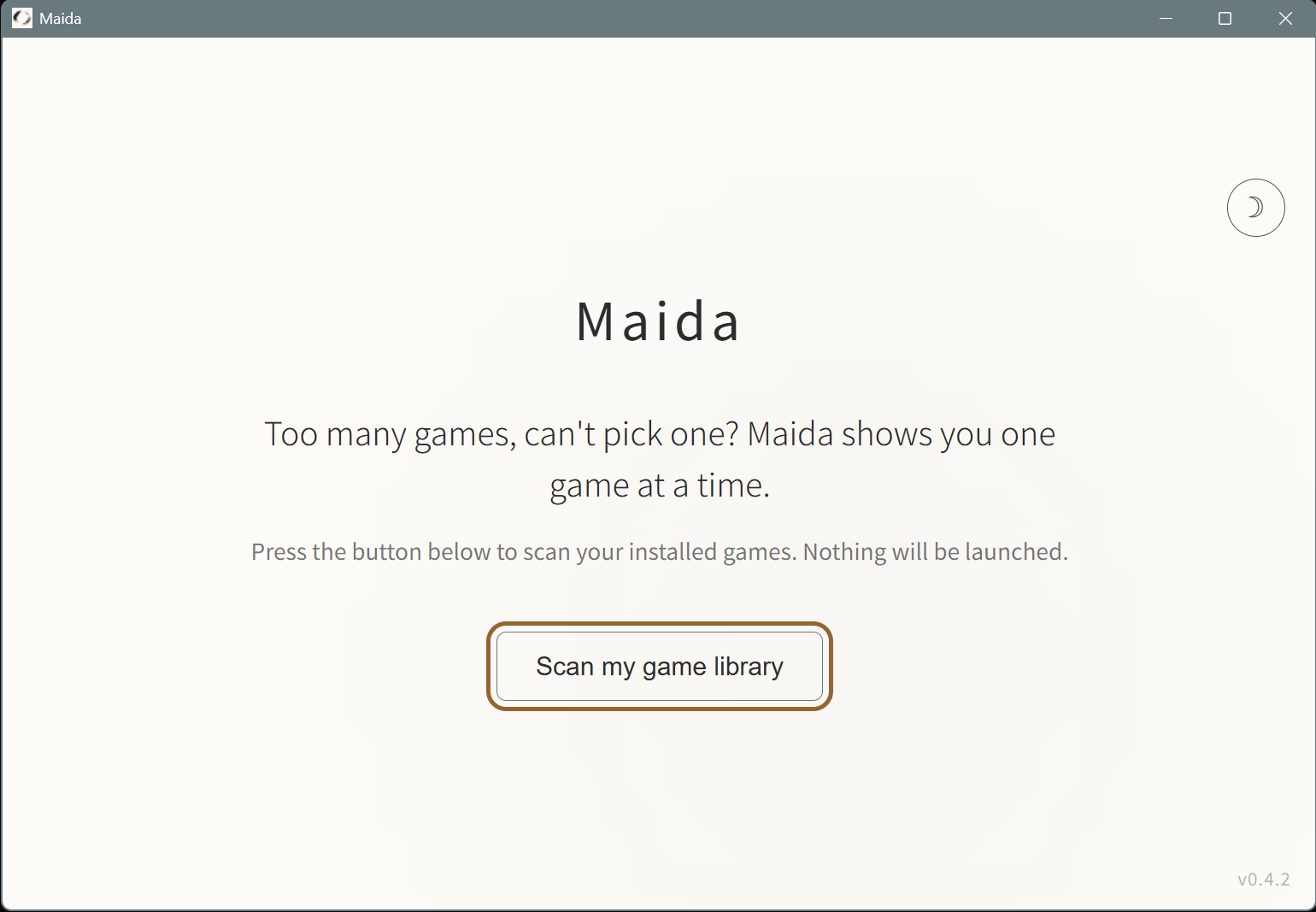The image size is (1316, 912).
Task: Click the instruction text about scanning games
Action: tap(658, 551)
